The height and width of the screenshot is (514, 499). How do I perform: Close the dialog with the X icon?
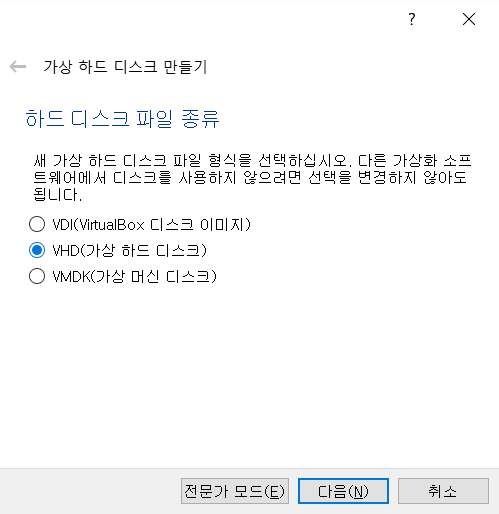coord(469,19)
